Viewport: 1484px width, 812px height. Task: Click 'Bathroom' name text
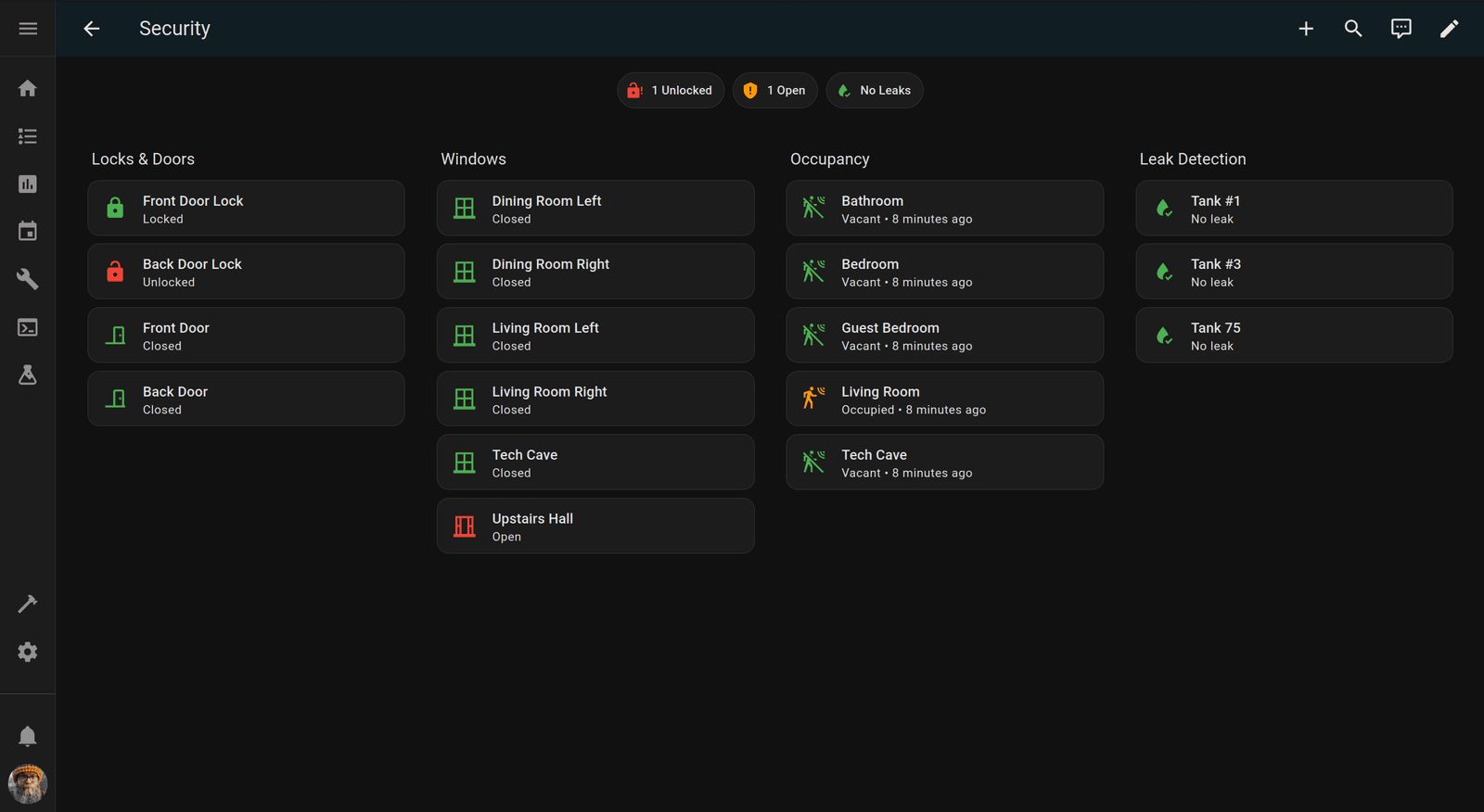pyautogui.click(x=872, y=201)
